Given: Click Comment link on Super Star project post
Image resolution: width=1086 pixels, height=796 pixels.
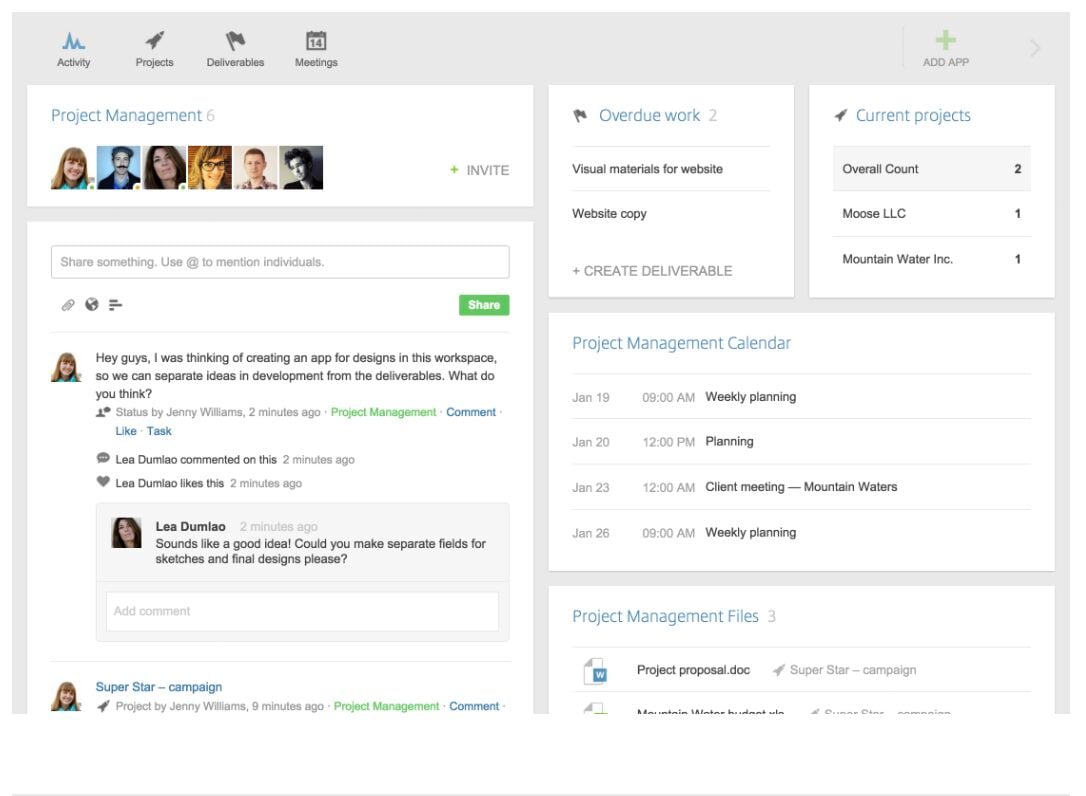Looking at the screenshot, I should pos(474,706).
